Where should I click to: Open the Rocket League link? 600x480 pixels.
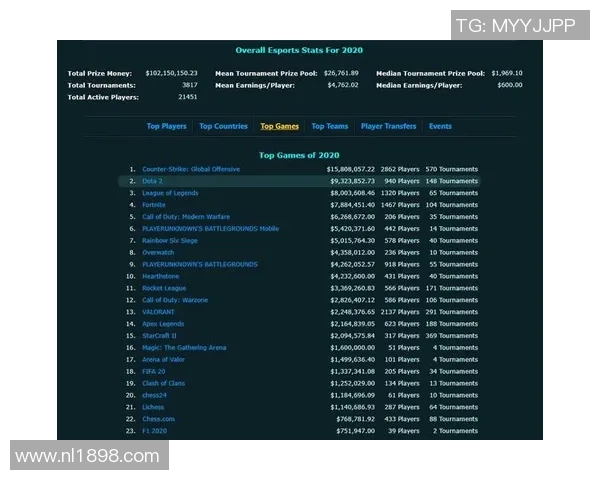pyautogui.click(x=164, y=288)
